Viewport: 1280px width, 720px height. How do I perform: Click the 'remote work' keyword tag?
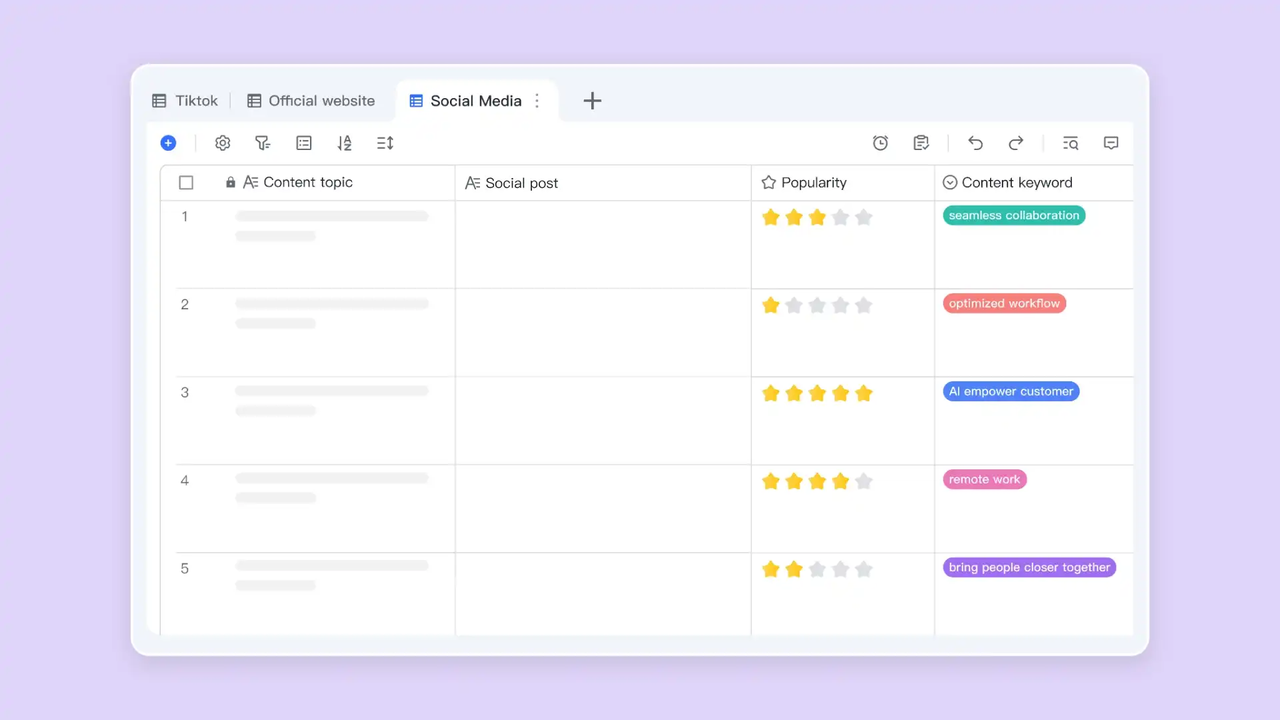coord(984,480)
